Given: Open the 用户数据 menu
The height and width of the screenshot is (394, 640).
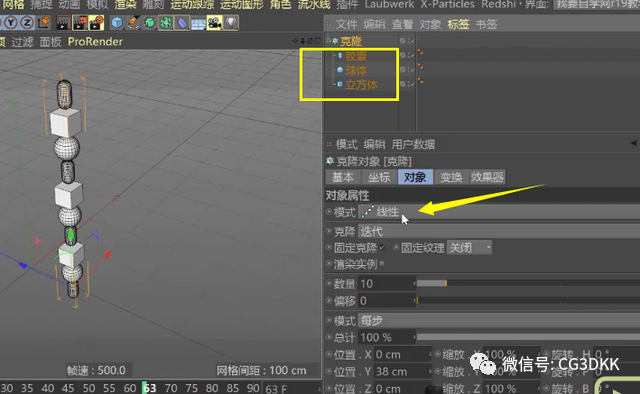Looking at the screenshot, I should (x=413, y=144).
